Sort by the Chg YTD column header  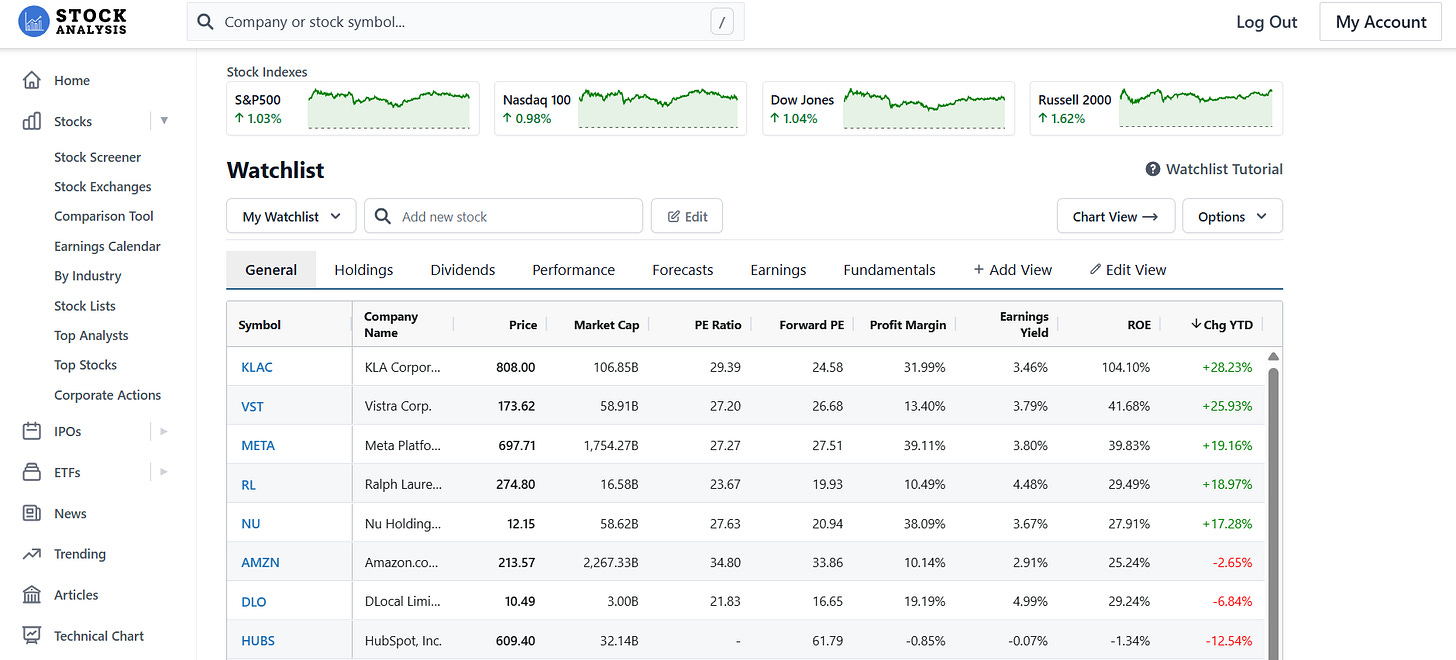(x=1221, y=324)
